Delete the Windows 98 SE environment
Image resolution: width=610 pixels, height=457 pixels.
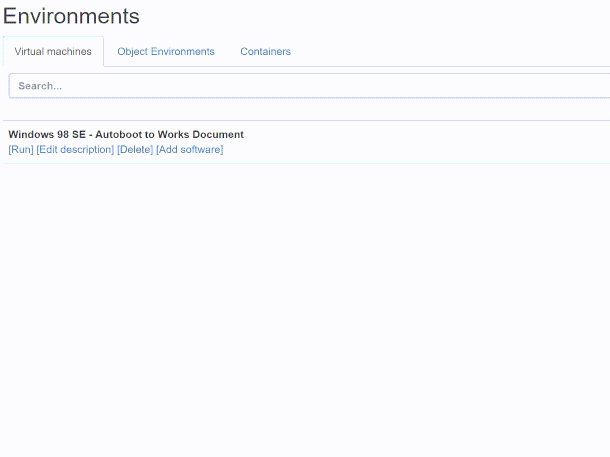coord(135,150)
